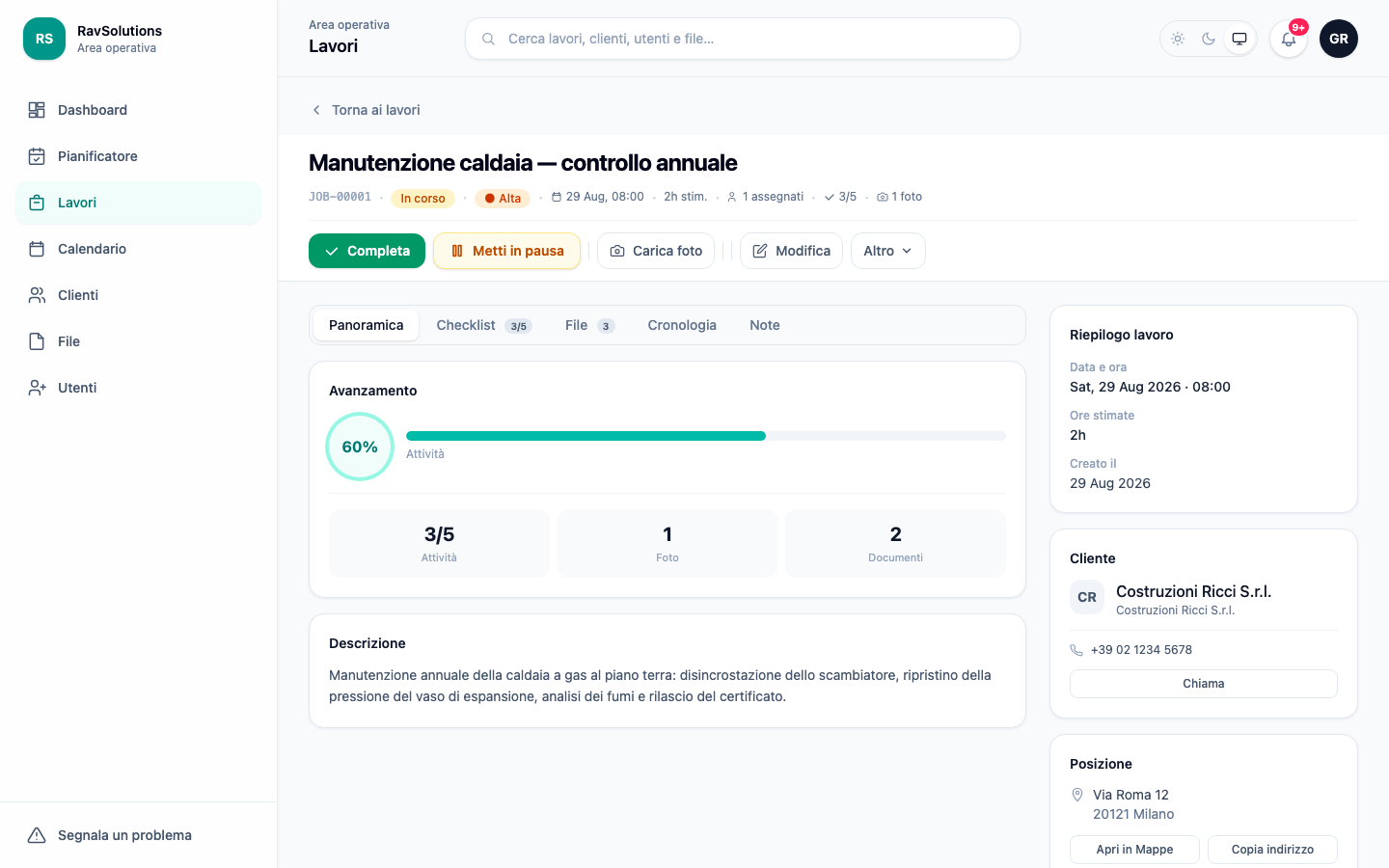The width and height of the screenshot is (1389, 868).
Task: Select system theme monitor icon
Action: [1239, 39]
